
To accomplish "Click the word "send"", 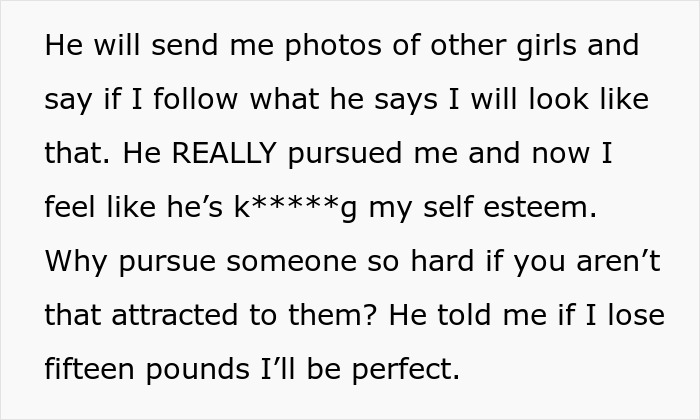I will 184,47.
